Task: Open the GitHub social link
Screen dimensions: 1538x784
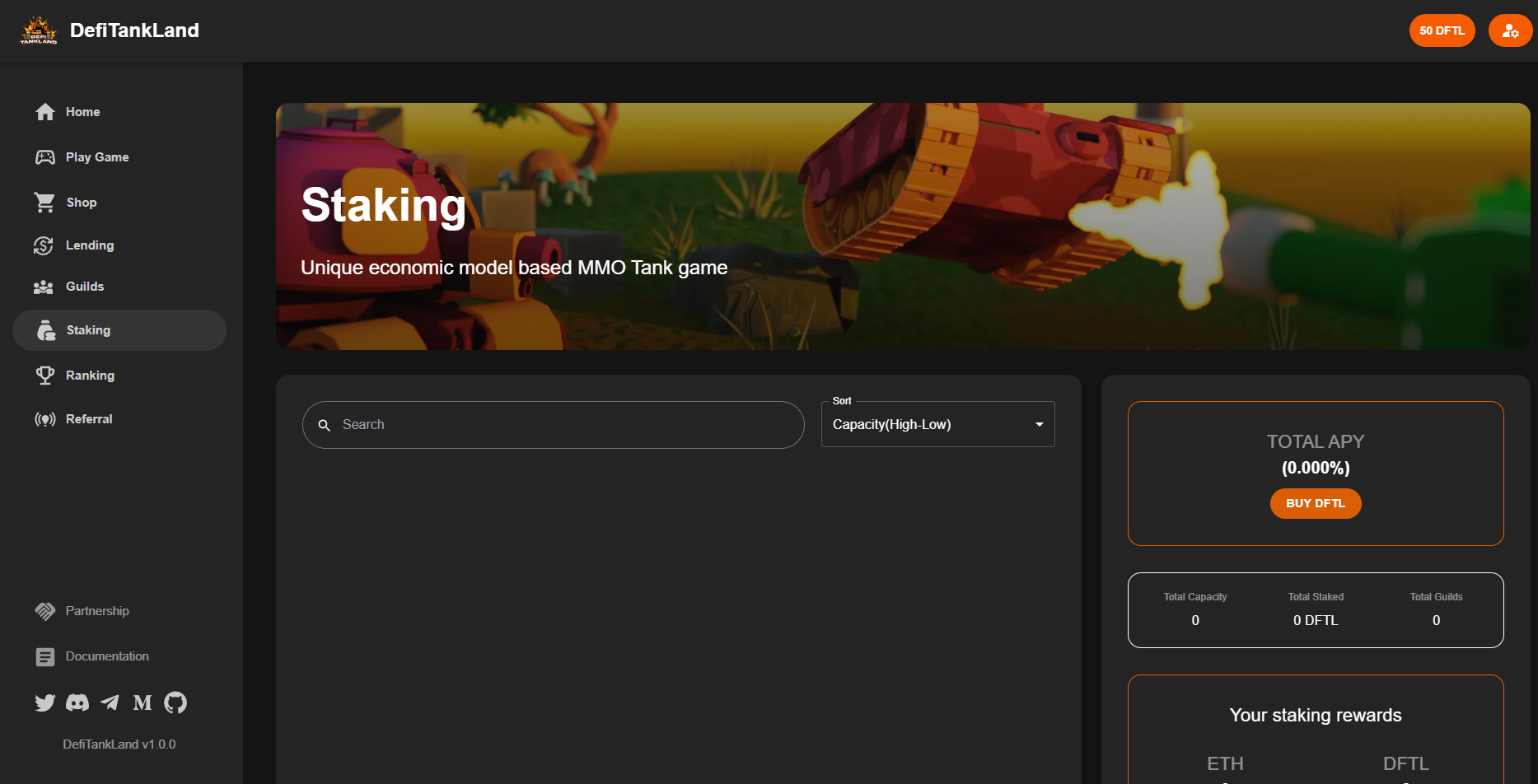Action: 175,702
